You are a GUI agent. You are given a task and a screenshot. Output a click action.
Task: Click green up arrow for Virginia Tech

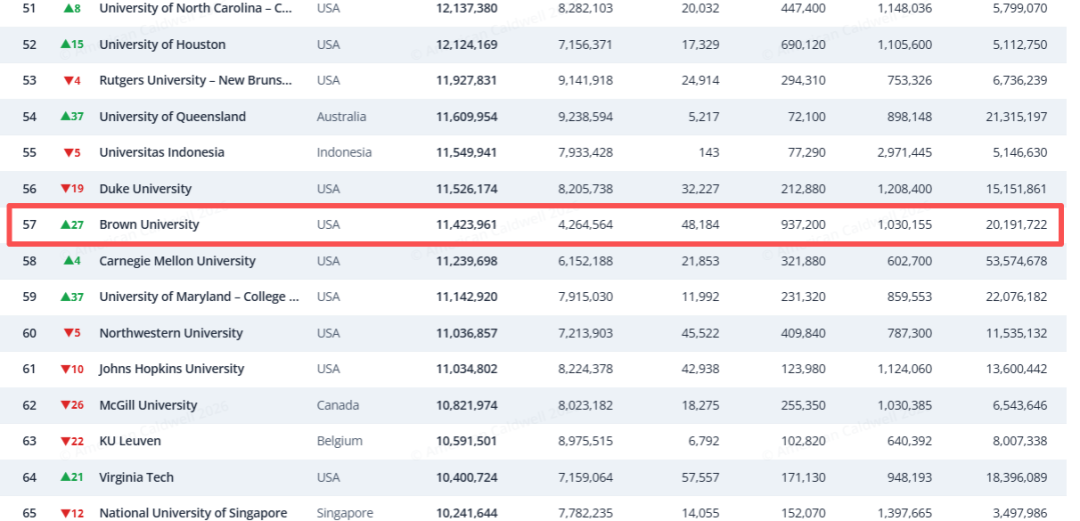(65, 477)
